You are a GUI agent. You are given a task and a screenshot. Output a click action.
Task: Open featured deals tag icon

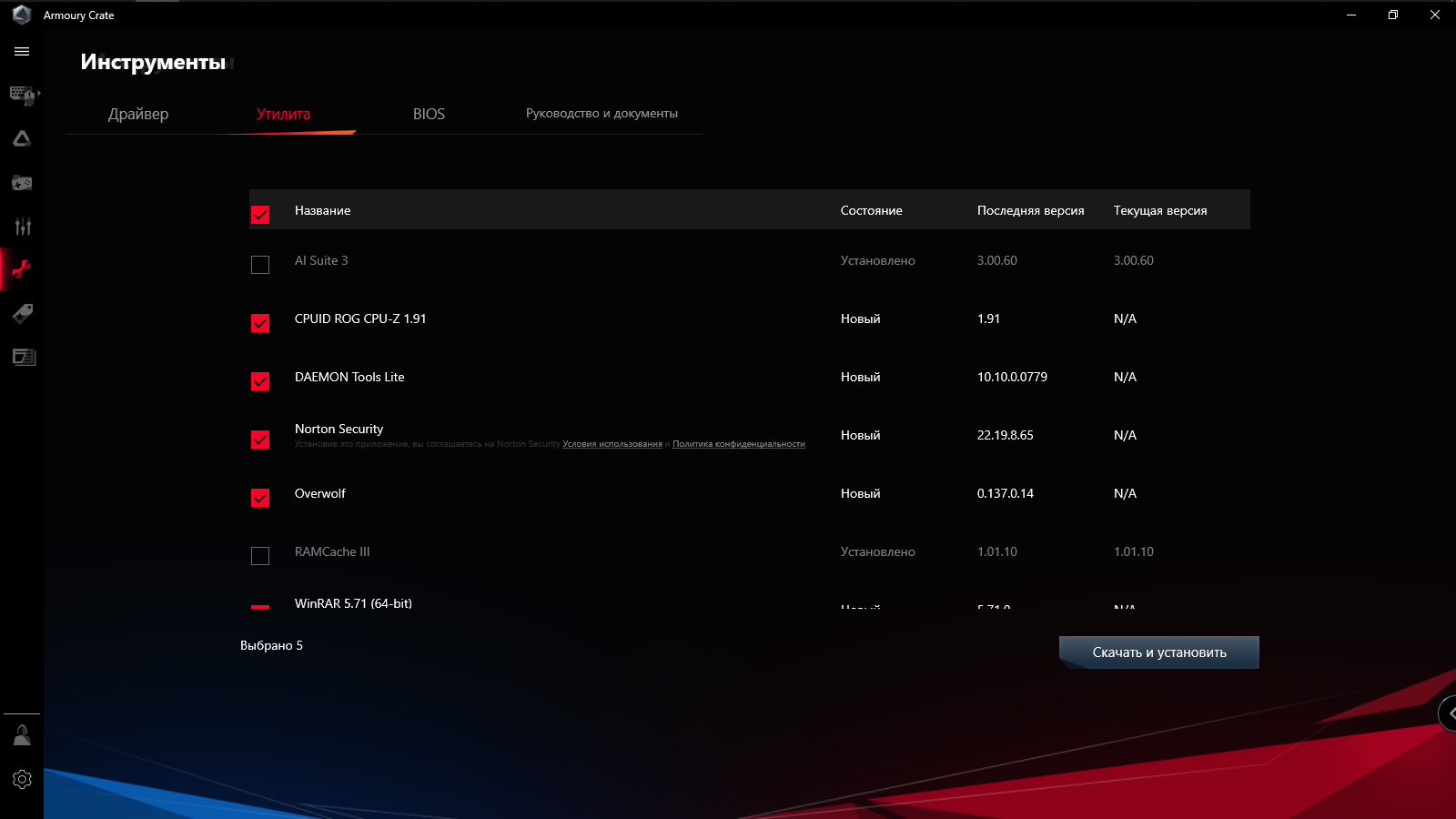coord(22,314)
